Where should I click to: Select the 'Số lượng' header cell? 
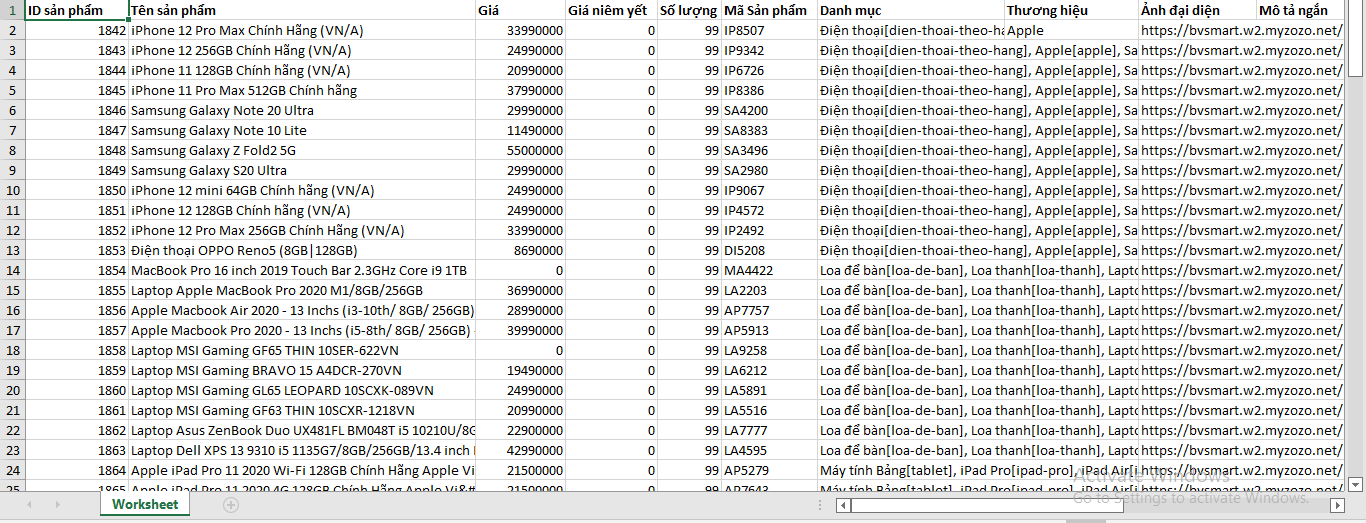pos(689,10)
